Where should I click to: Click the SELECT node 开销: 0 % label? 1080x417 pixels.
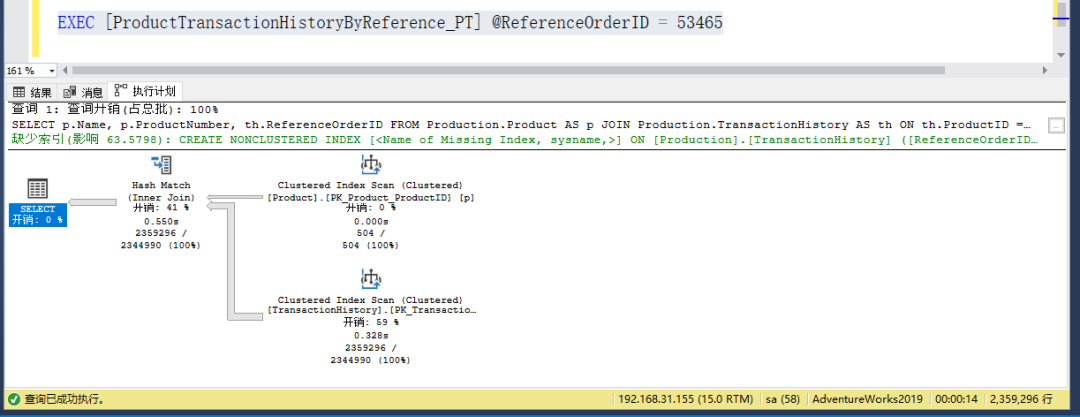point(38,220)
